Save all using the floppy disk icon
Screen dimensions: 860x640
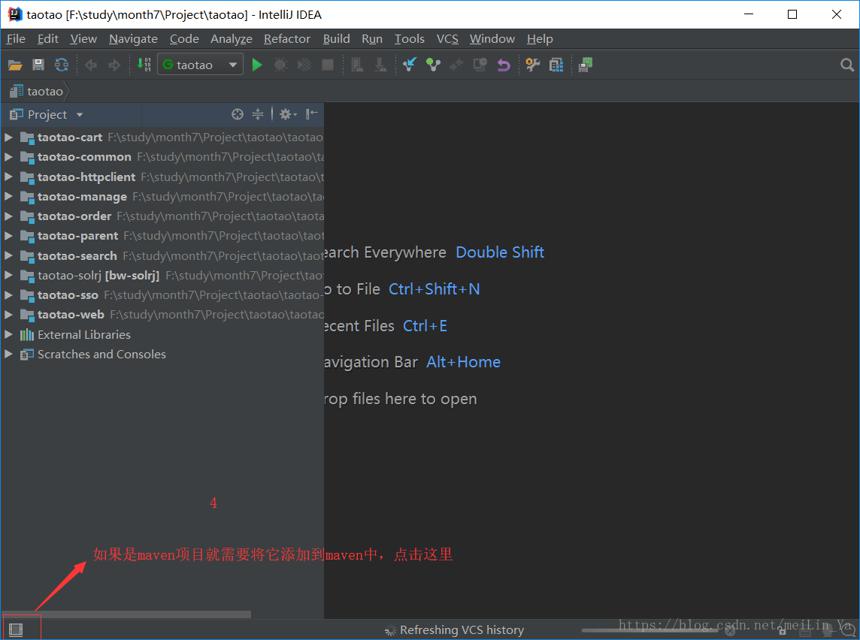coord(38,65)
